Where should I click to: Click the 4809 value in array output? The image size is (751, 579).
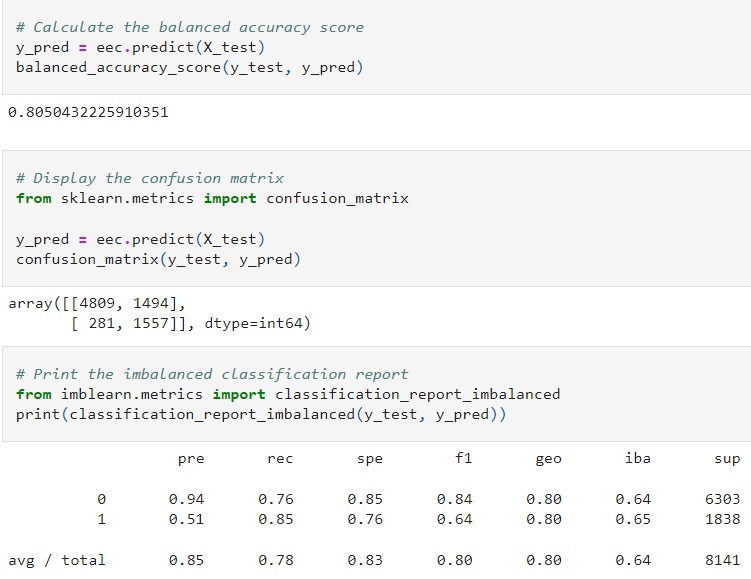tap(91, 303)
